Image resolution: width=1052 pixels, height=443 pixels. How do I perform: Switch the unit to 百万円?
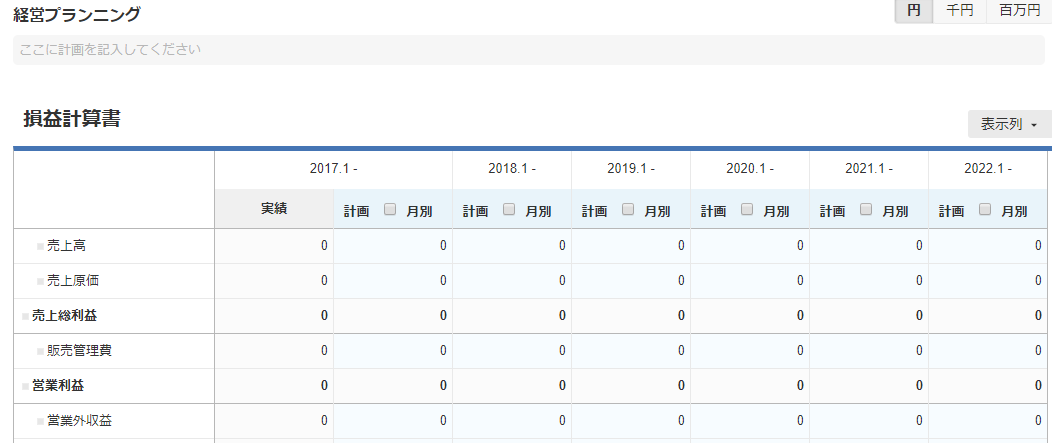click(x=1019, y=11)
